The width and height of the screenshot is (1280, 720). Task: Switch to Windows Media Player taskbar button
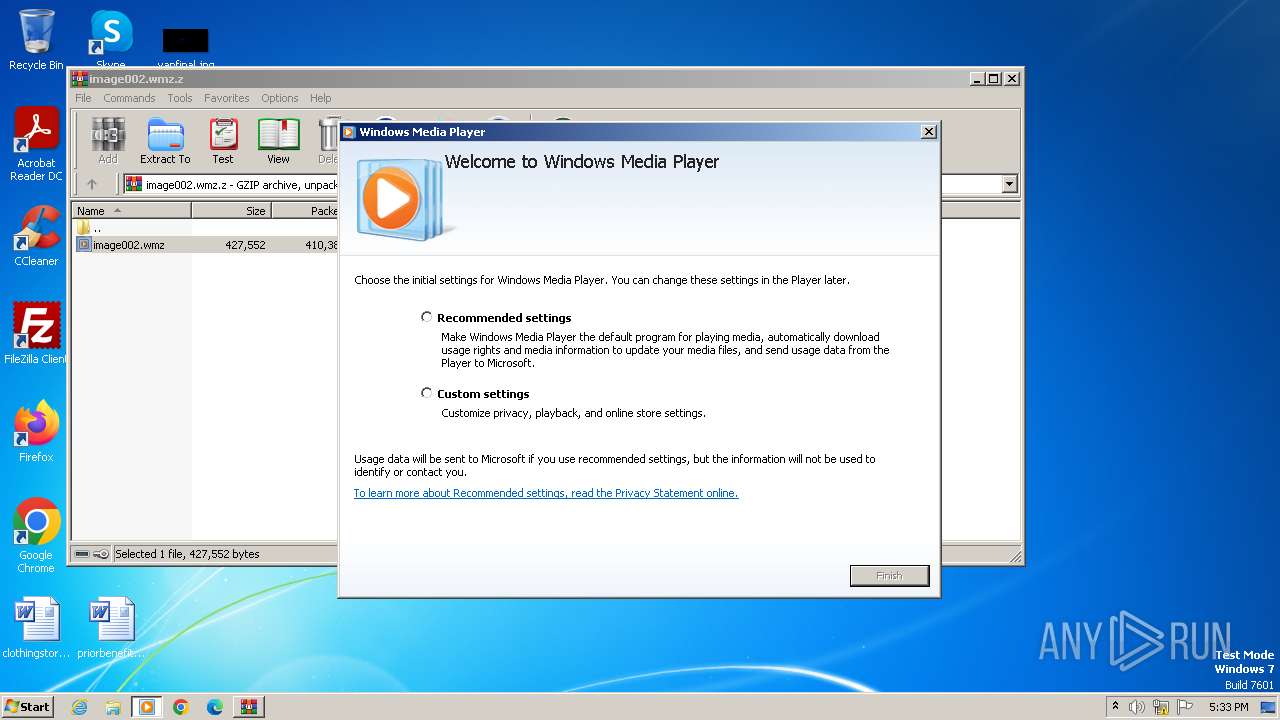[x=147, y=707]
